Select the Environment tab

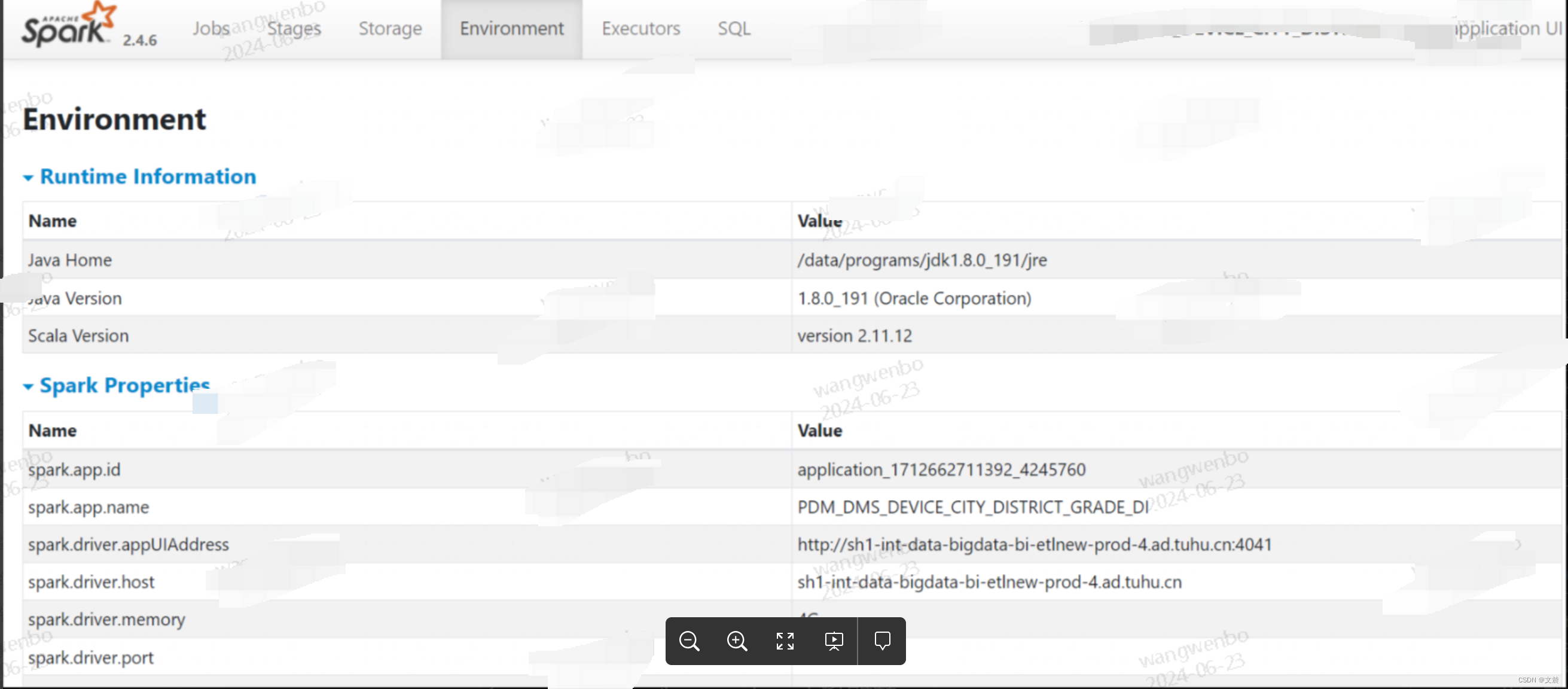pyautogui.click(x=511, y=28)
